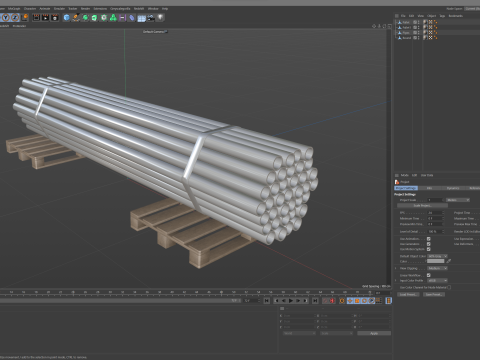Click the toggle active view icon
This screenshot has height=360, width=480.
(389, 26)
